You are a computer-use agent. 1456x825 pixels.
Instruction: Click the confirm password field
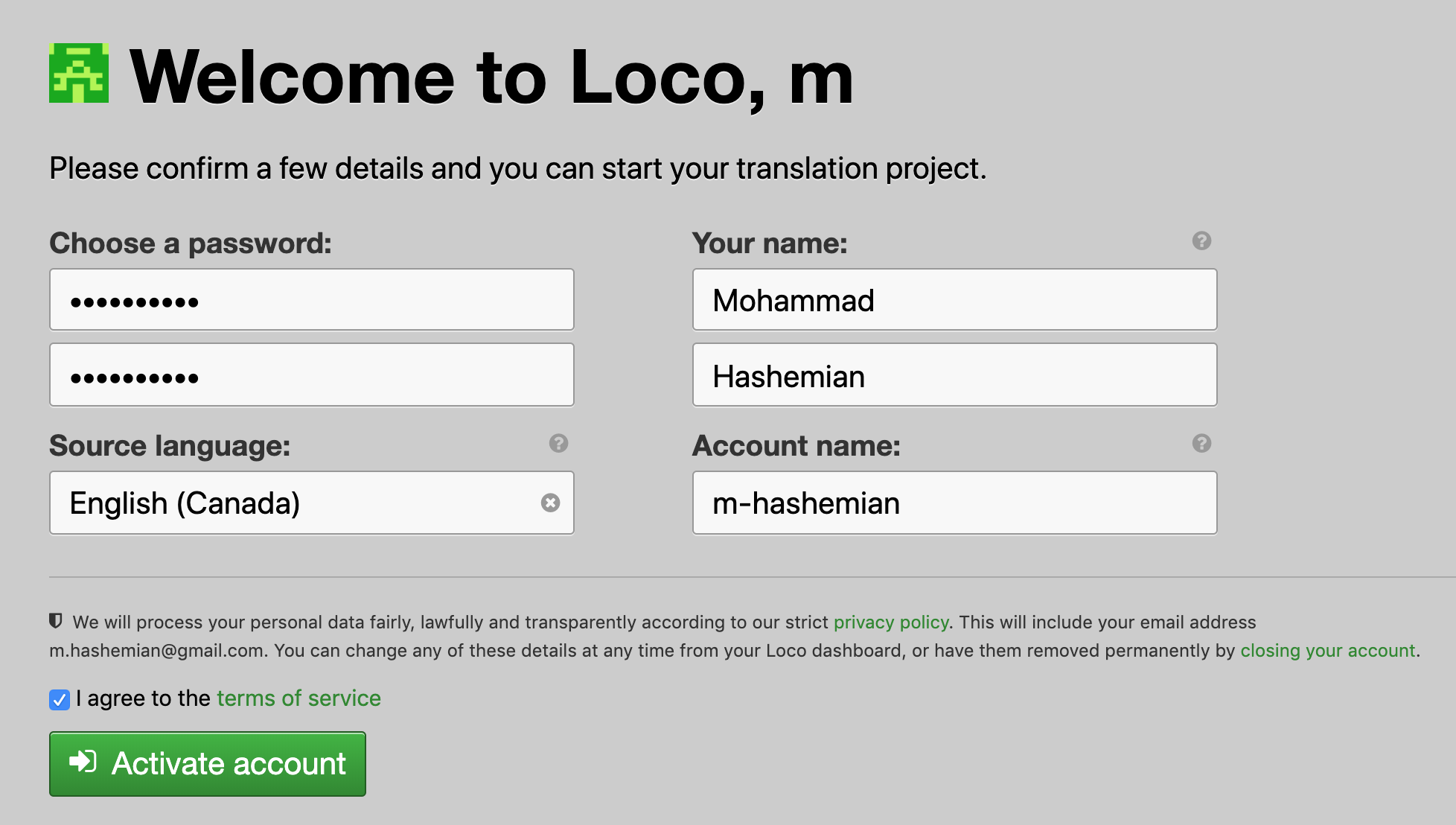click(311, 375)
